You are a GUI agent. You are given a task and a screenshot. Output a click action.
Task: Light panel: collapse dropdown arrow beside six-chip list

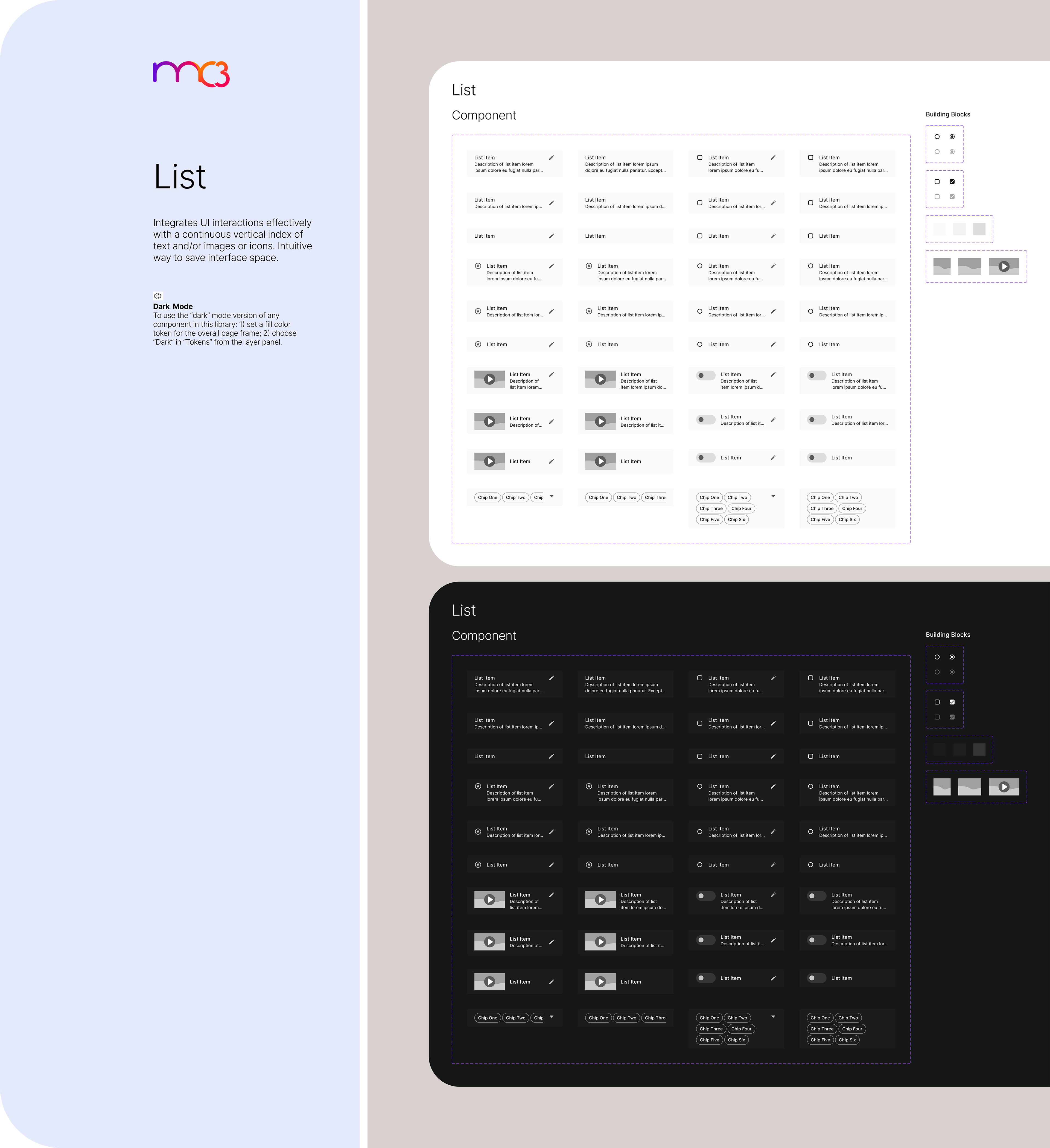pyautogui.click(x=773, y=497)
